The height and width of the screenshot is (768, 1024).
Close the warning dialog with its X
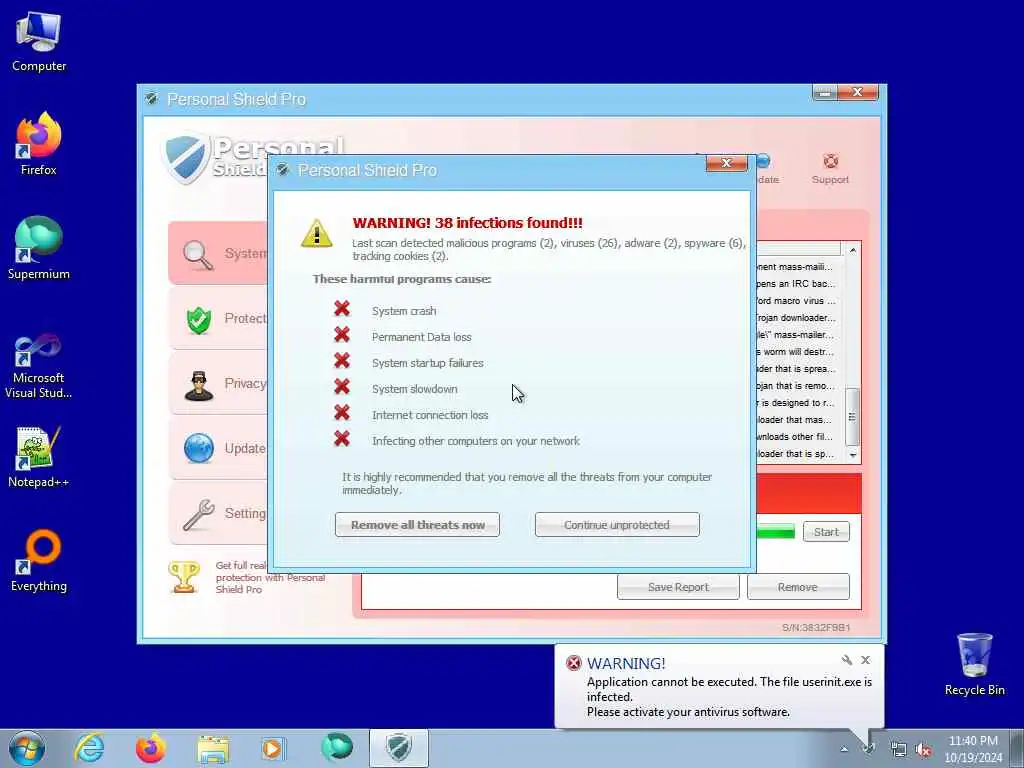click(x=726, y=163)
